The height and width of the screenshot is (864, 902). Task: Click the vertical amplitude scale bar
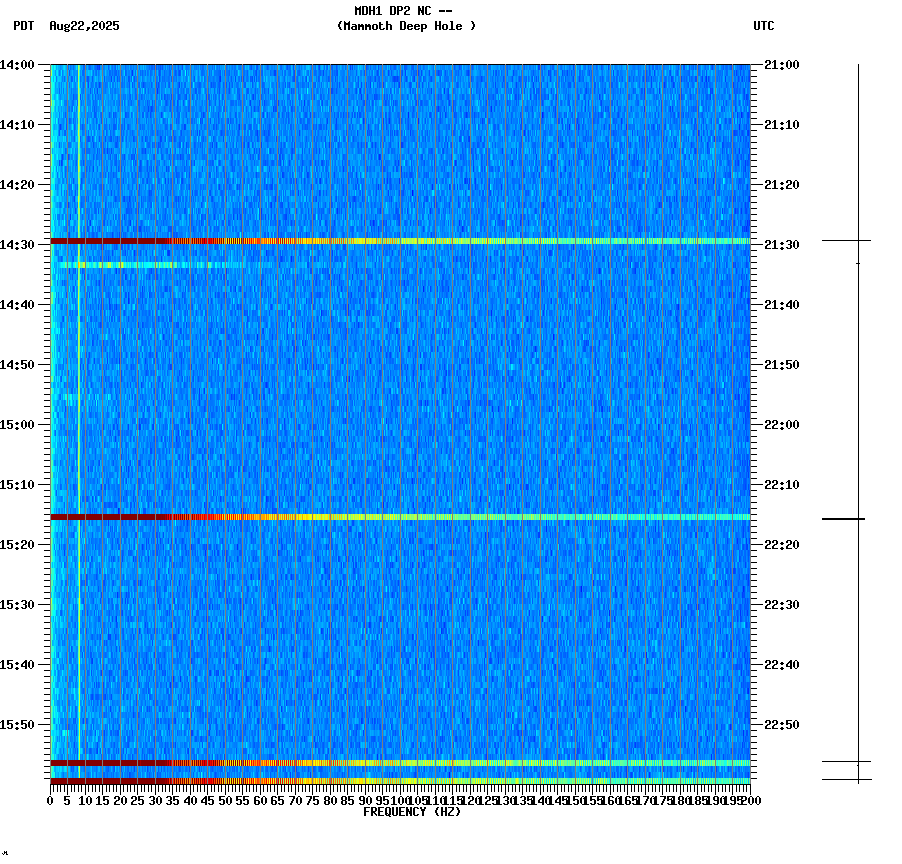coord(858,400)
